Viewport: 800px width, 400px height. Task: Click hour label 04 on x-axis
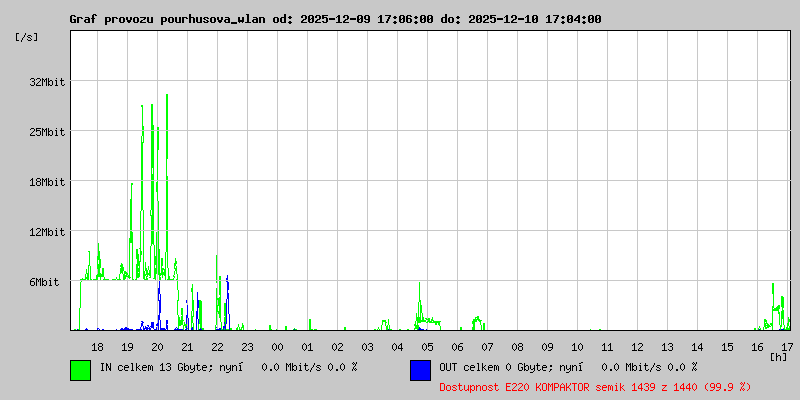click(397, 347)
